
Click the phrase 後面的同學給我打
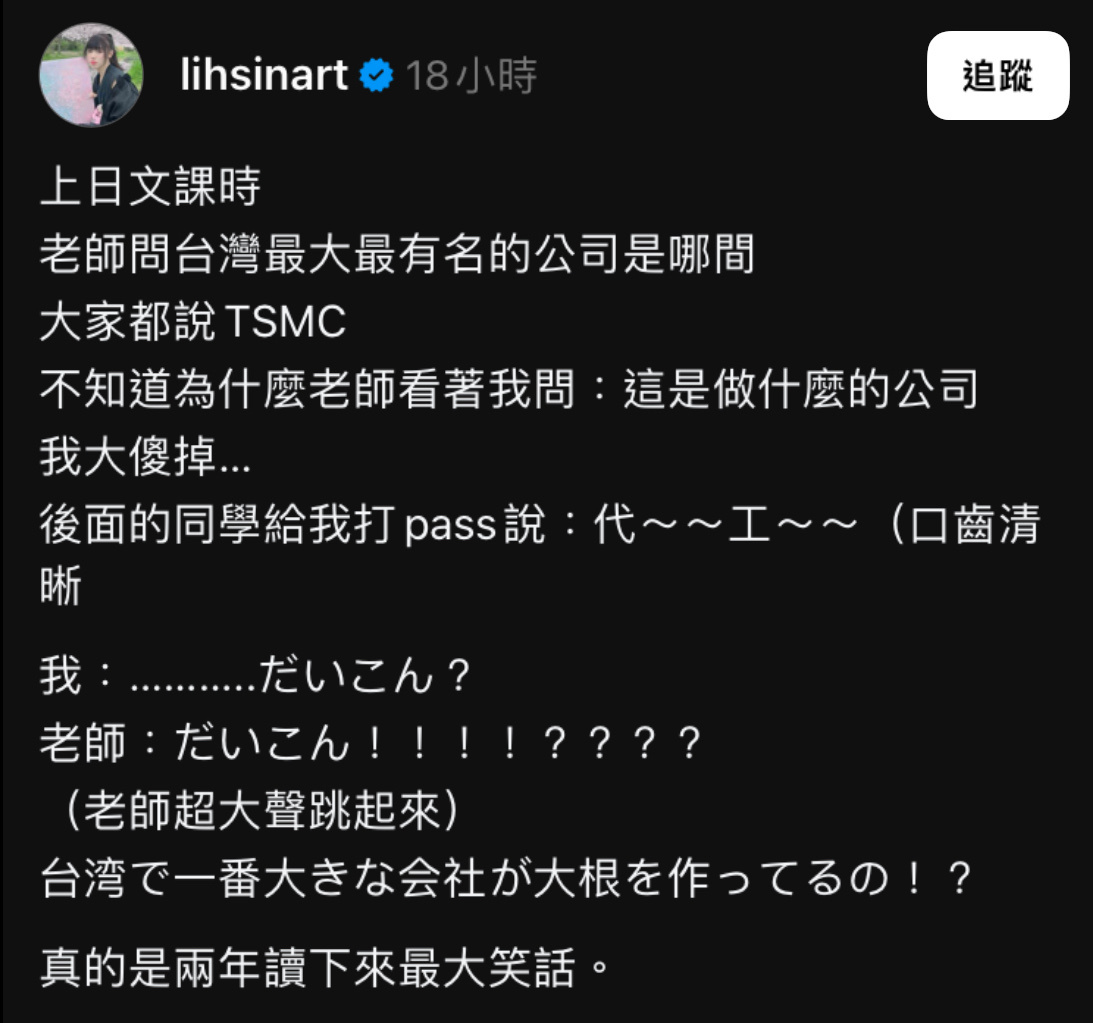click(217, 524)
